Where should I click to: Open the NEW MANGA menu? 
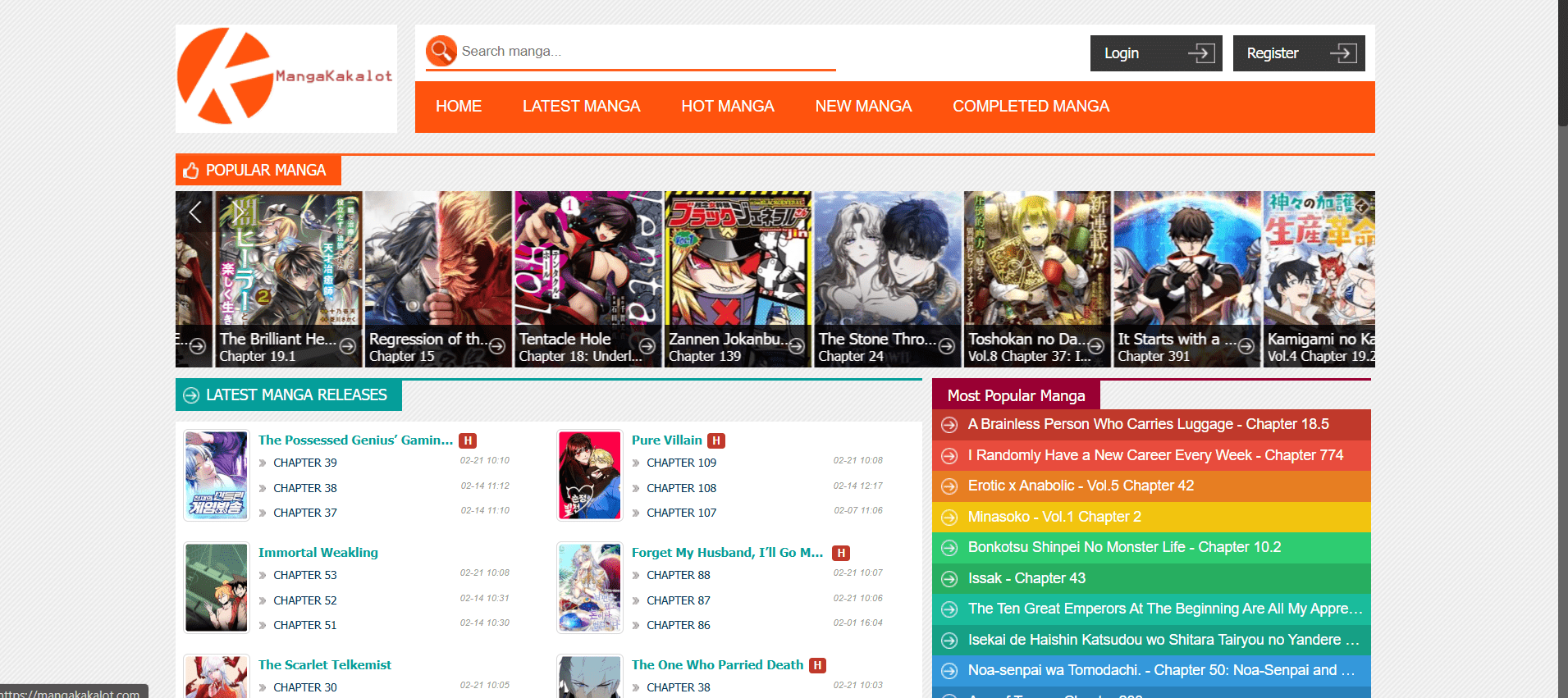863,107
